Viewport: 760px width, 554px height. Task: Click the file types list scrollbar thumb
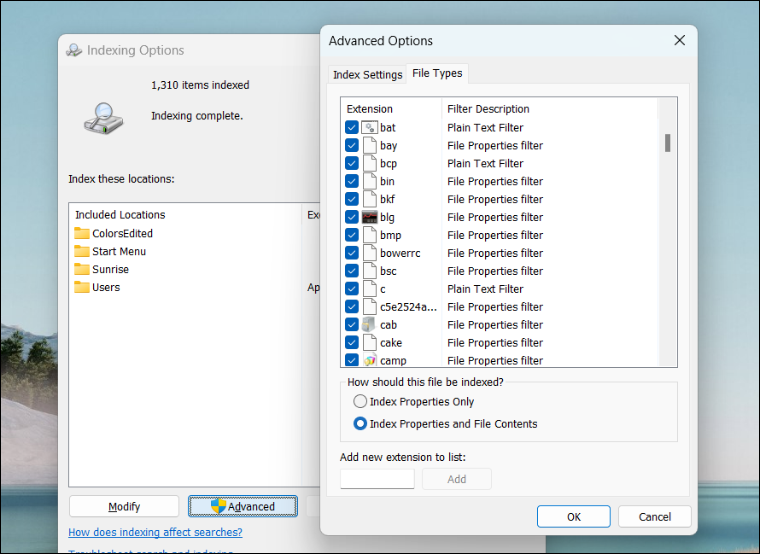tap(667, 143)
